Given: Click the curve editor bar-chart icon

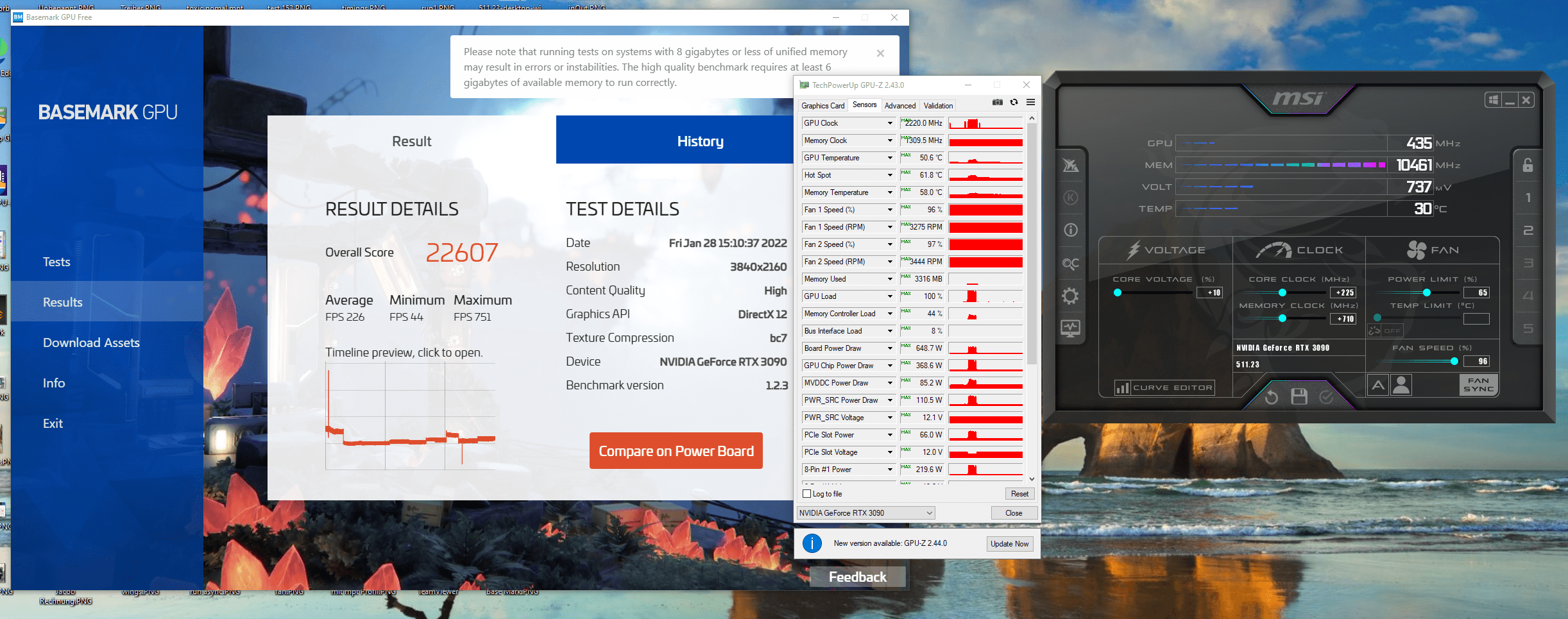Looking at the screenshot, I should click(x=1122, y=387).
